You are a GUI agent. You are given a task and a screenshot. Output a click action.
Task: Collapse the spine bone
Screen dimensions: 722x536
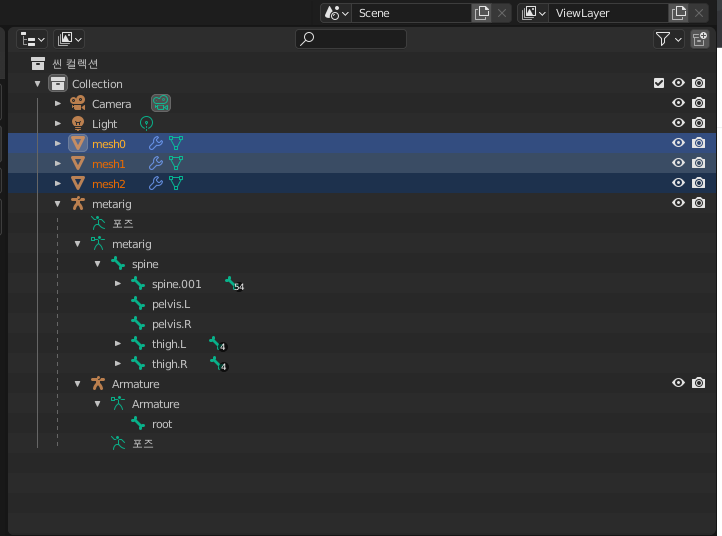tap(98, 264)
